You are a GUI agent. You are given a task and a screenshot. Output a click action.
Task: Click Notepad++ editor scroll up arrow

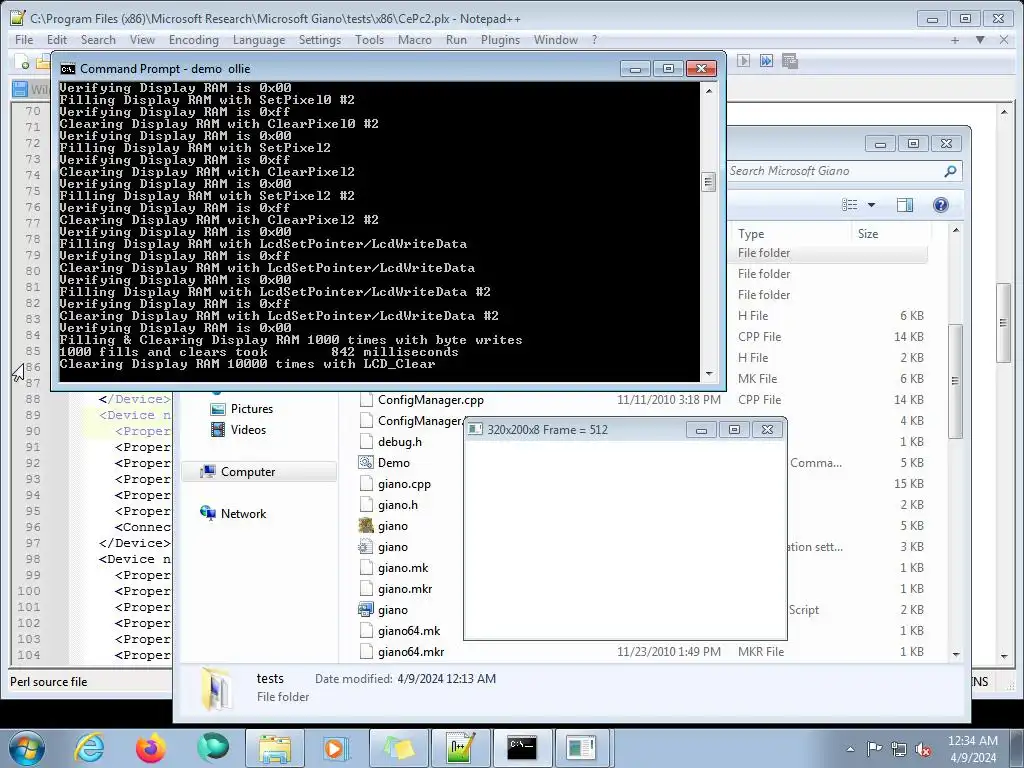pyautogui.click(x=1004, y=112)
